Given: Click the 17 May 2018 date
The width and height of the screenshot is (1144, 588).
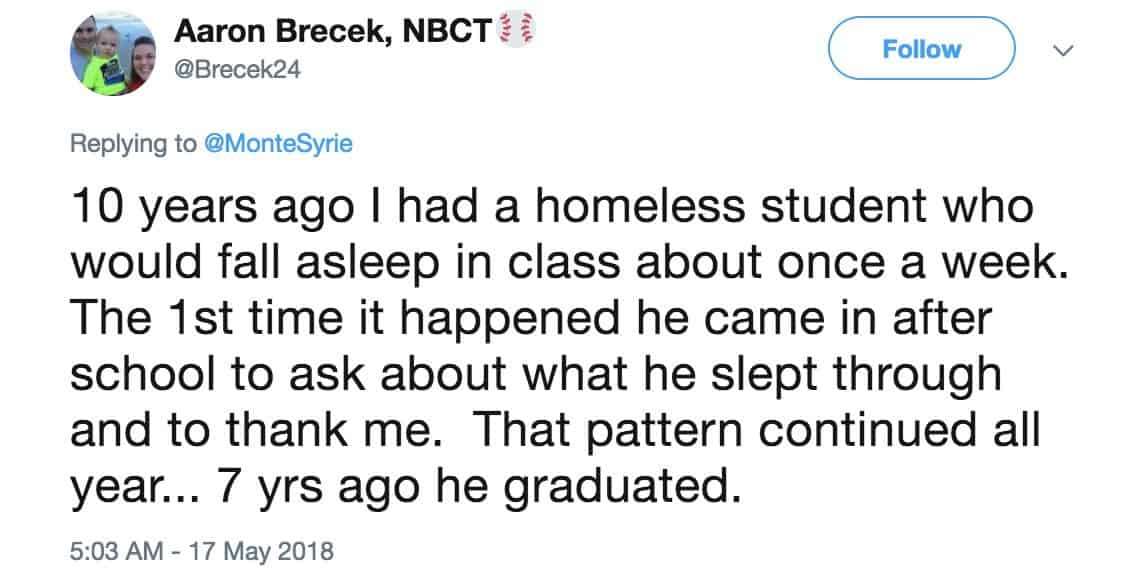Looking at the screenshot, I should pos(251,550).
